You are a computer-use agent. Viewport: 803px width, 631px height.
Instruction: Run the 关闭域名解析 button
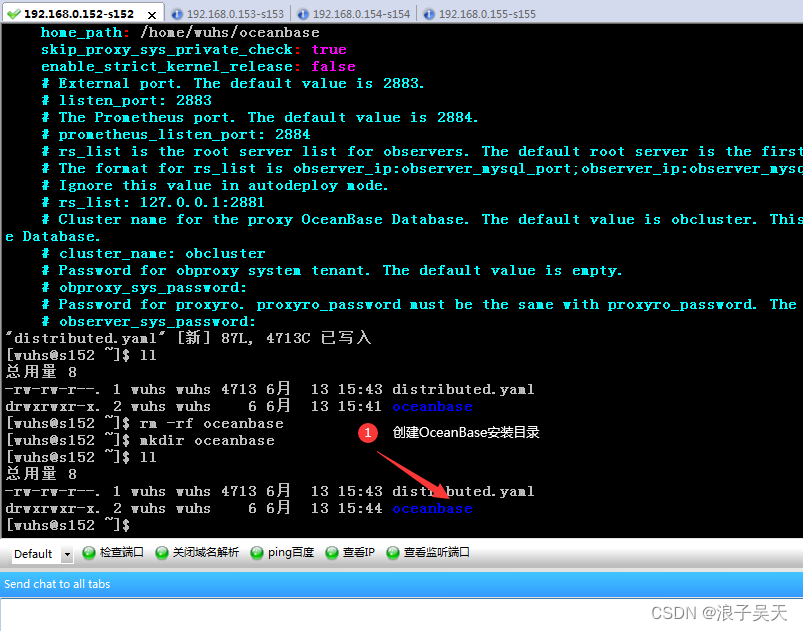[x=197, y=553]
